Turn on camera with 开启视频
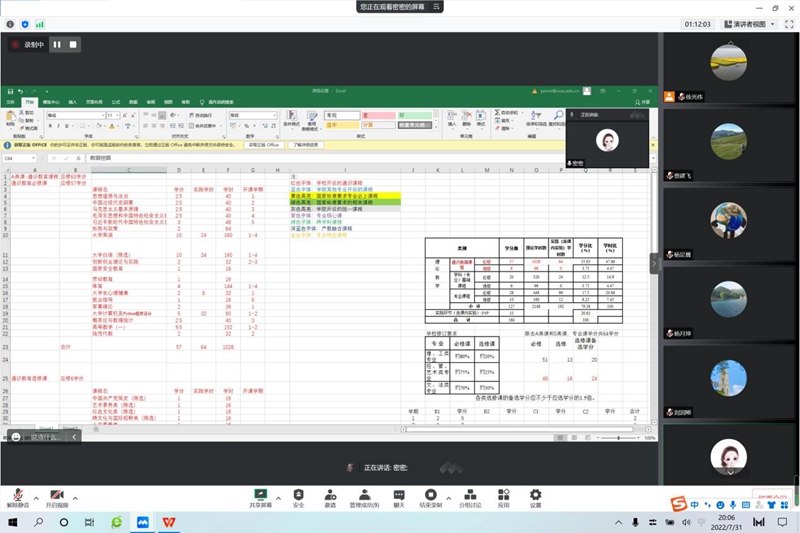800x533 pixels. point(56,495)
